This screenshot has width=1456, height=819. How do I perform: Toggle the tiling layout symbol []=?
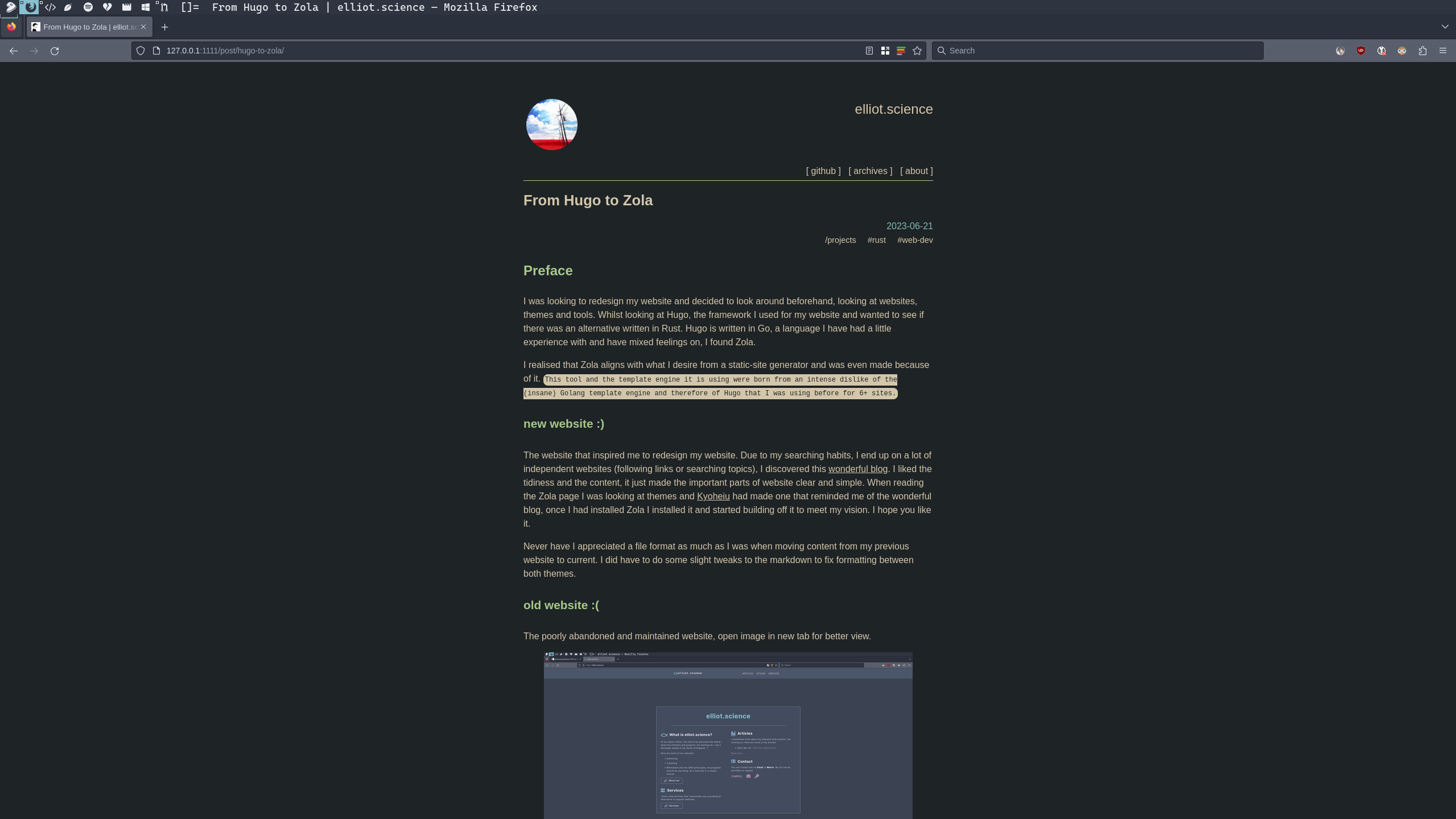pyautogui.click(x=190, y=7)
